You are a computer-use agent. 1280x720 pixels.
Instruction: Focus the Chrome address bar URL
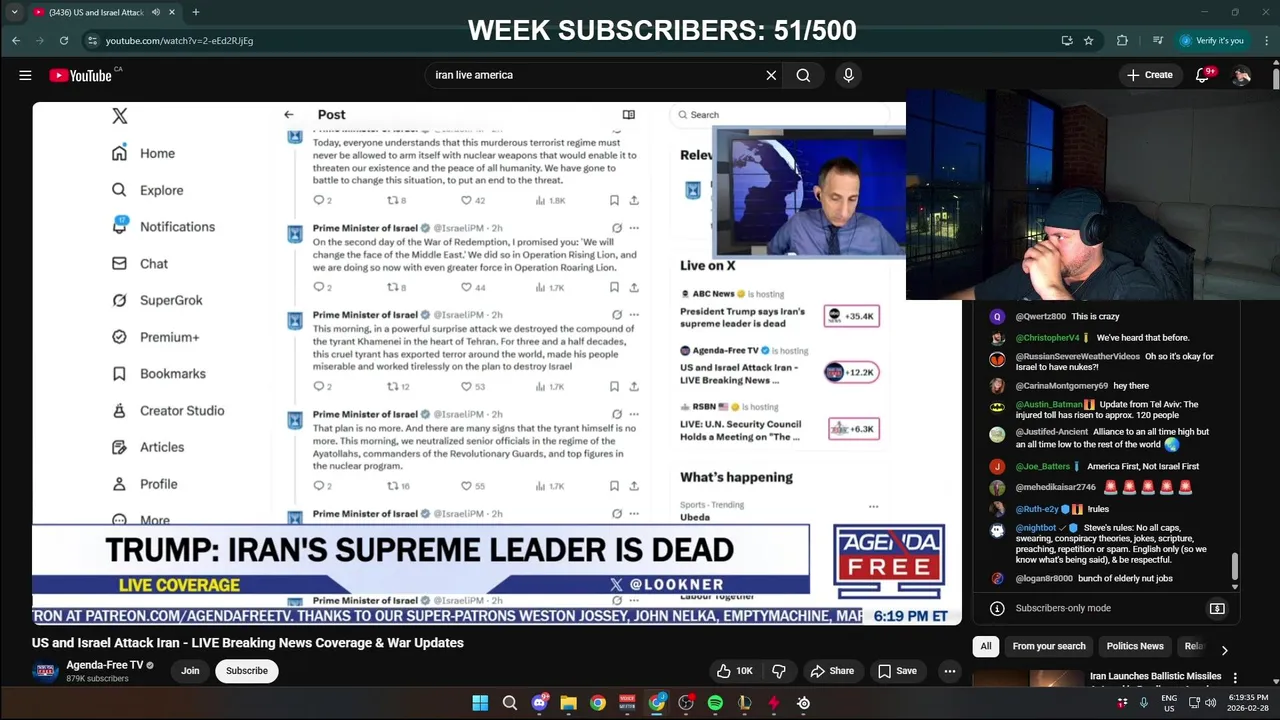pos(179,41)
